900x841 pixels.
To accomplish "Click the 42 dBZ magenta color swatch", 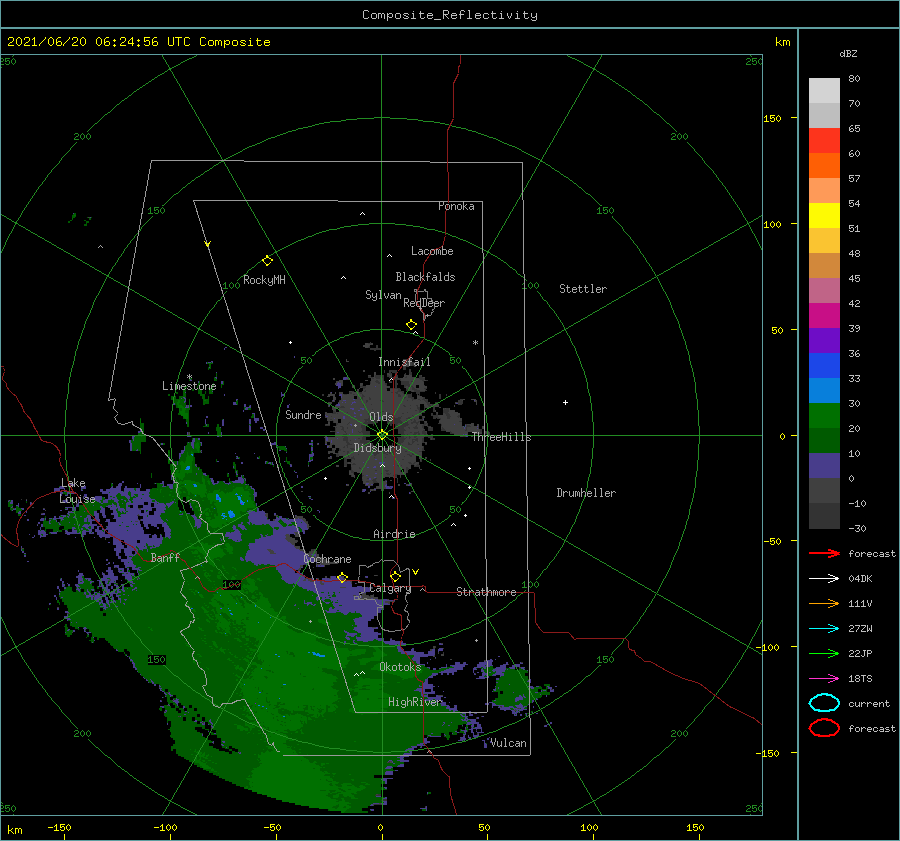I will click(824, 316).
